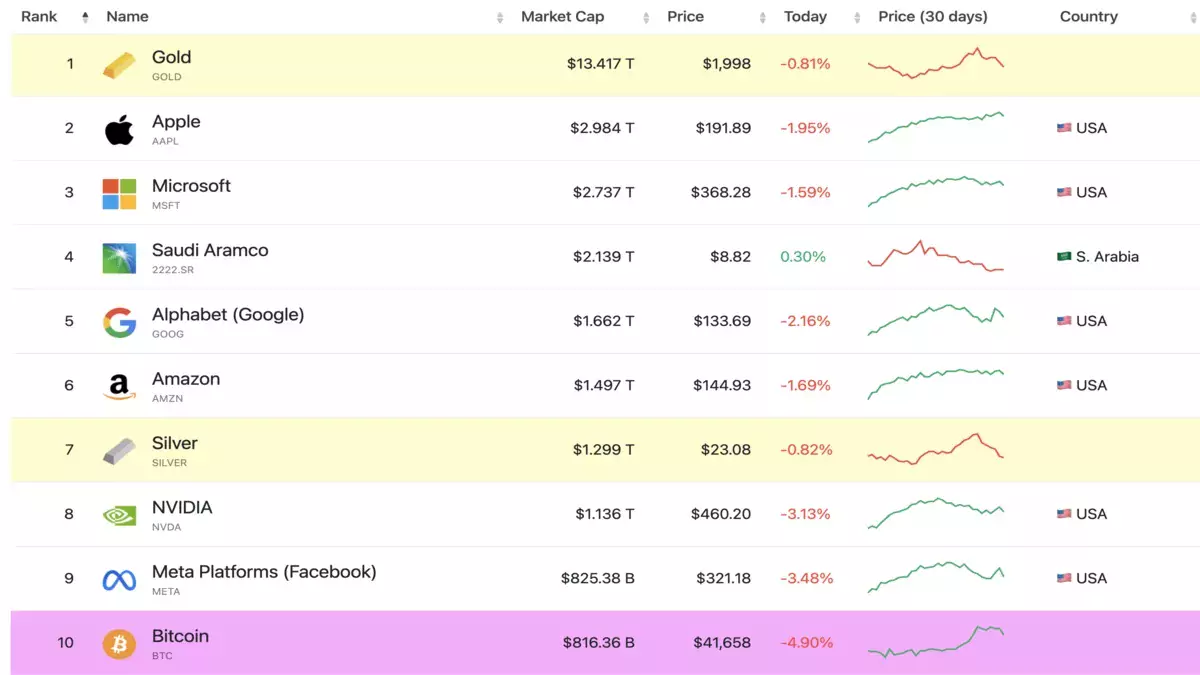Sort table using Price column arrows

click(x=763, y=17)
